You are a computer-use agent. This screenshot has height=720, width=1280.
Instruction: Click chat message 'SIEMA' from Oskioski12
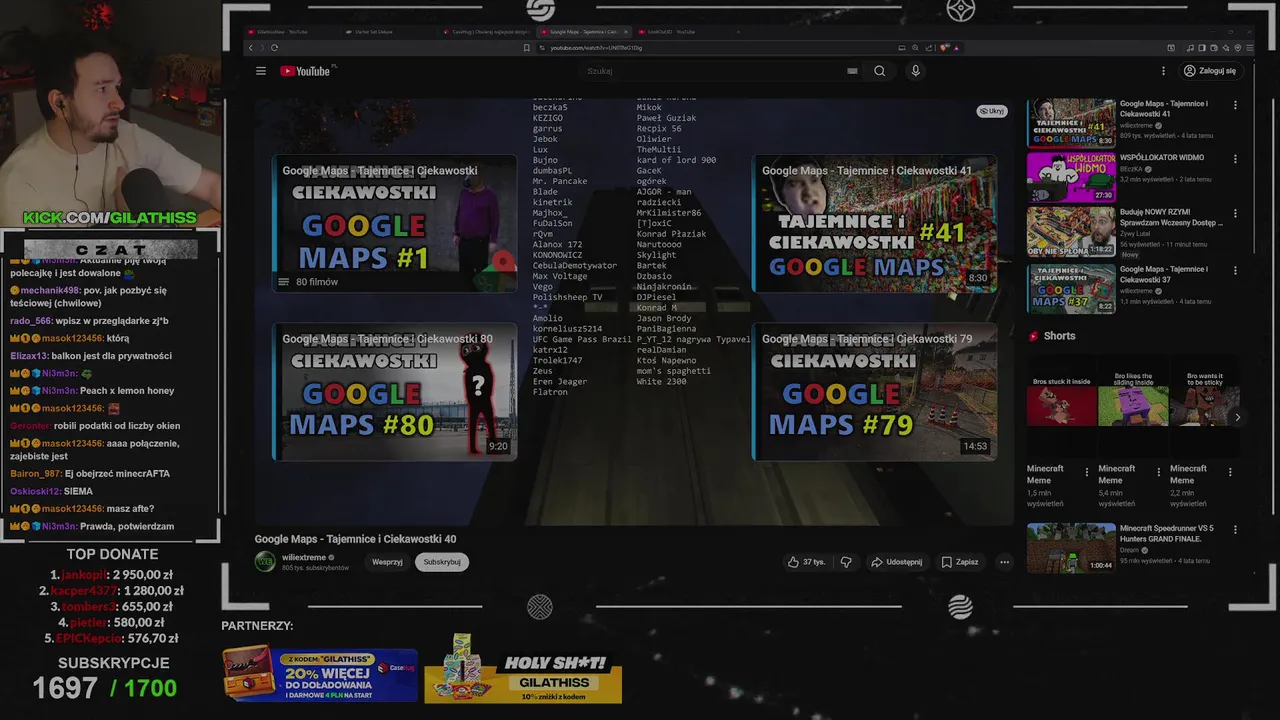78,491
